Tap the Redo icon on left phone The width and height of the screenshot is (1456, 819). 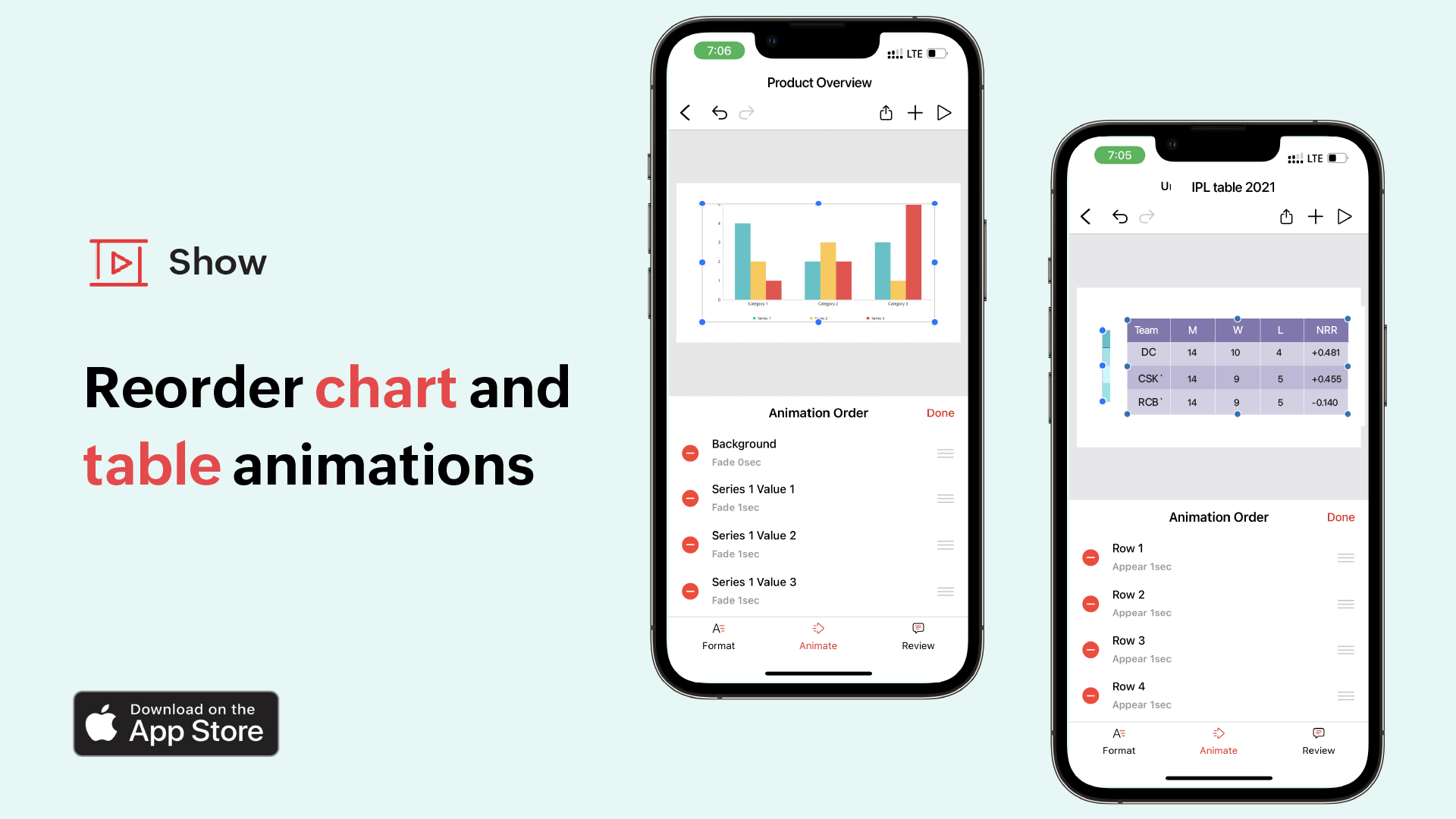click(749, 112)
